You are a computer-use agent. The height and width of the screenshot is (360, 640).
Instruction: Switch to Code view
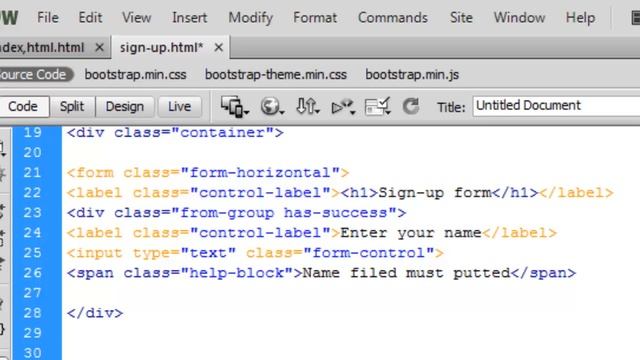click(x=23, y=107)
